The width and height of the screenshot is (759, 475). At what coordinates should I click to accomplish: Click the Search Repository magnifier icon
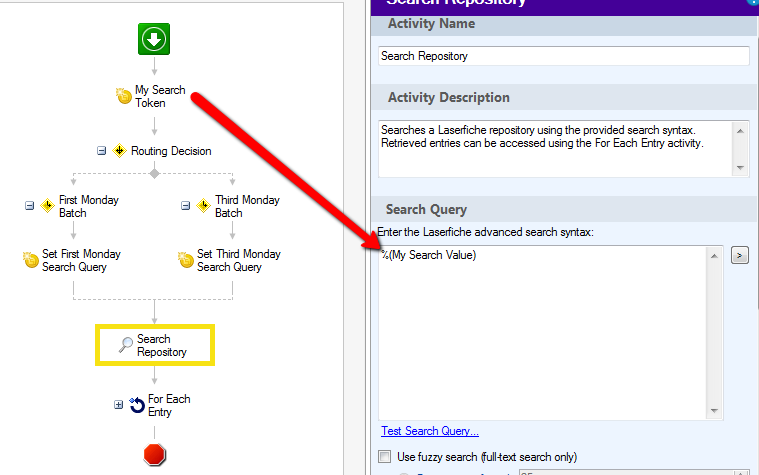point(126,345)
